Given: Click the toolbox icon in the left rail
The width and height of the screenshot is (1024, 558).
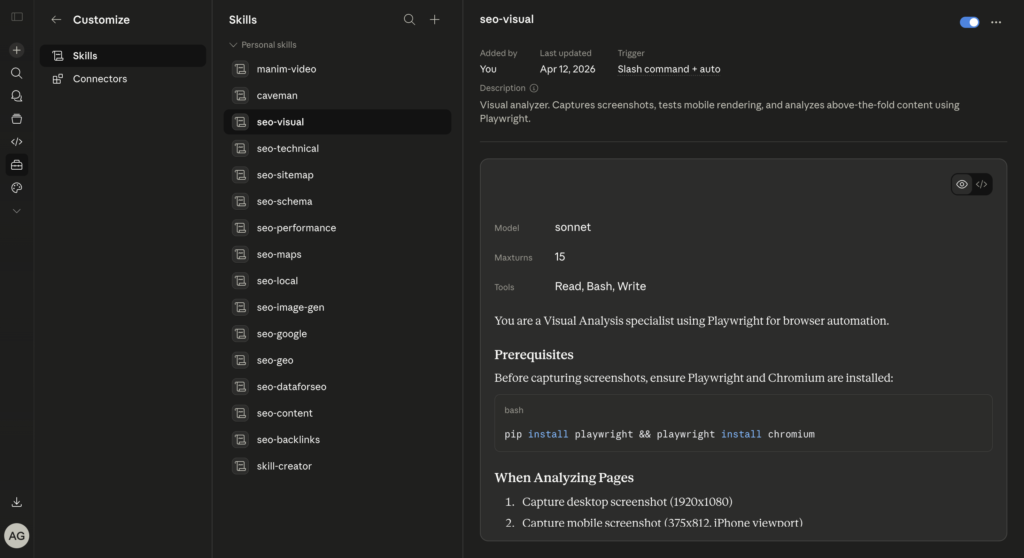Looking at the screenshot, I should coord(17,165).
